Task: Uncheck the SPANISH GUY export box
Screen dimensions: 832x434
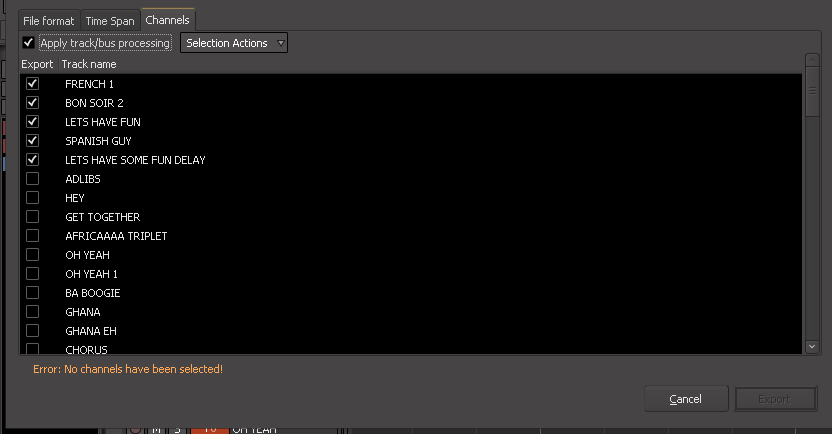Action: pyautogui.click(x=32, y=141)
